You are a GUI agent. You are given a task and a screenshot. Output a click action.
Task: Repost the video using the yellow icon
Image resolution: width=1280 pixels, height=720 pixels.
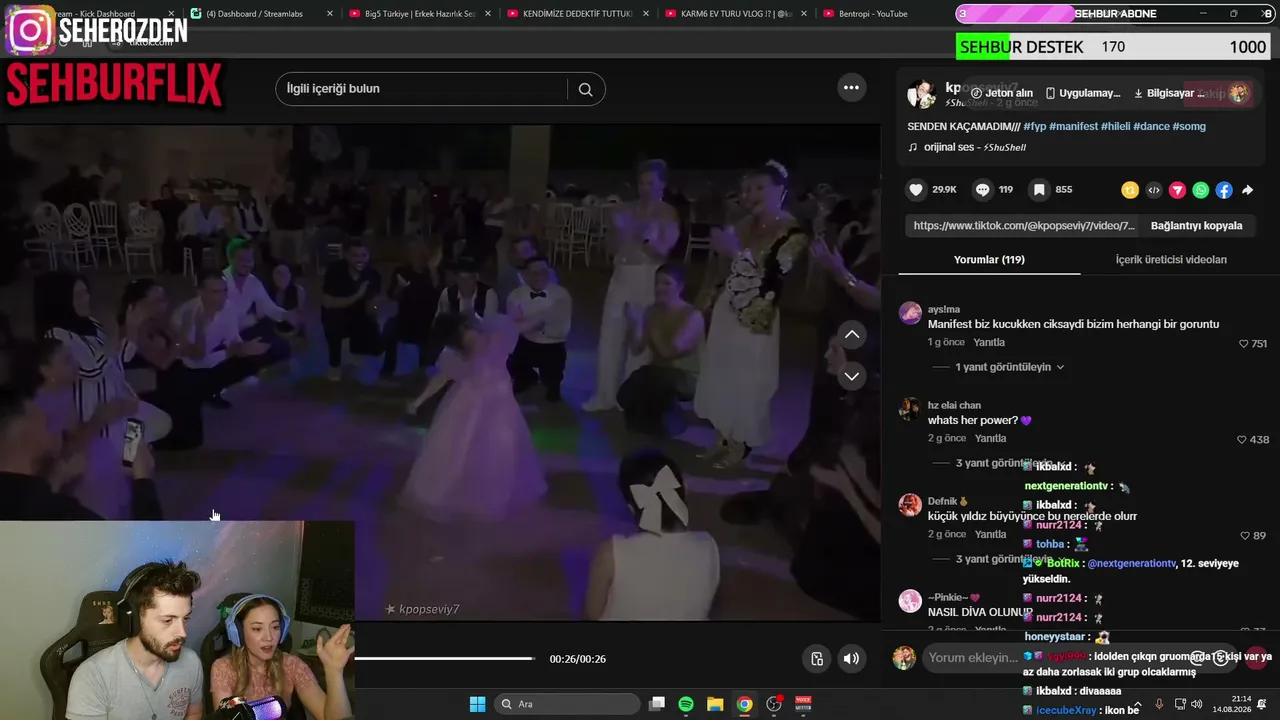1130,190
